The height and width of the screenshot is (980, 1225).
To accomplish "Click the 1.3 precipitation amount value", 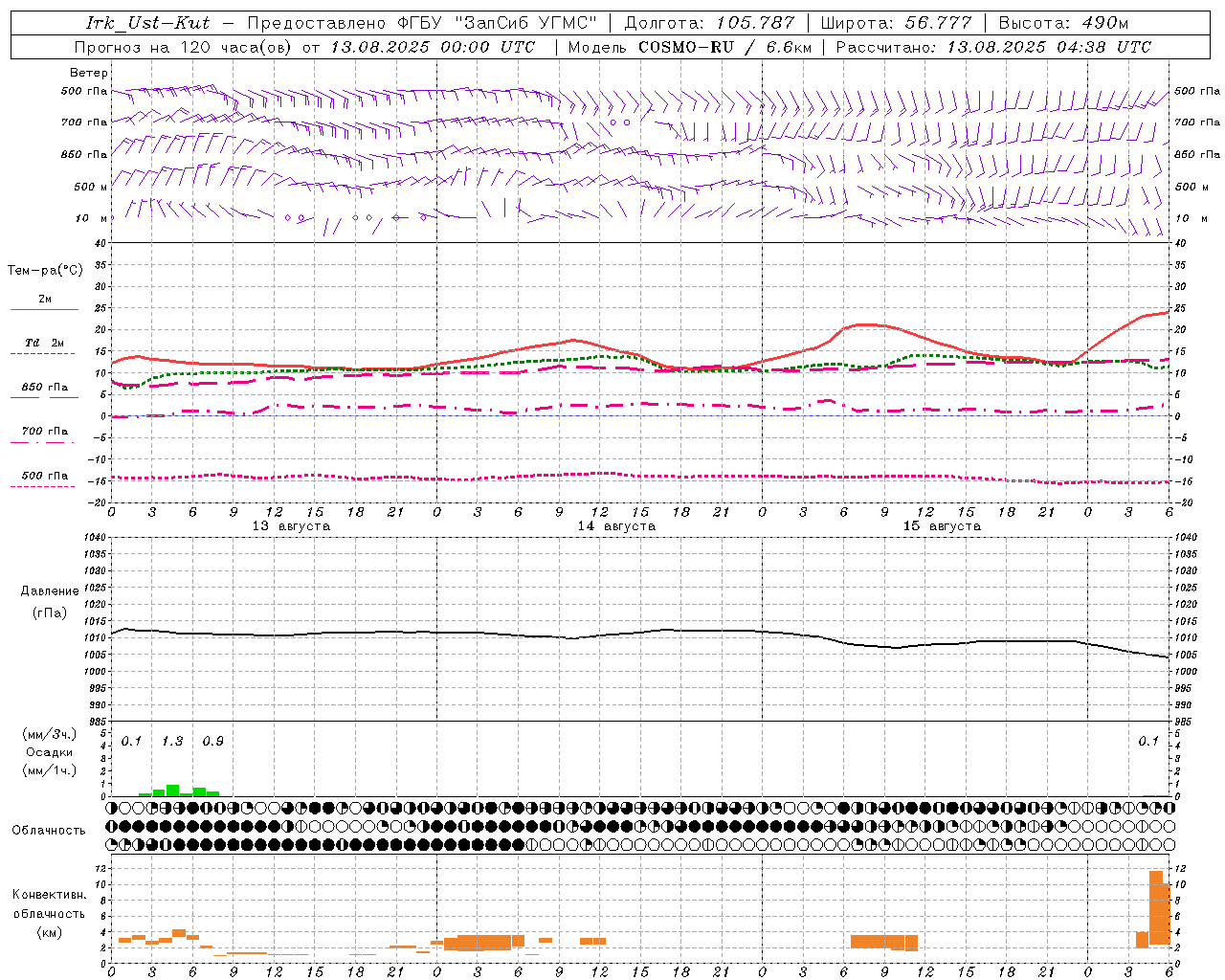I will 172,742.
